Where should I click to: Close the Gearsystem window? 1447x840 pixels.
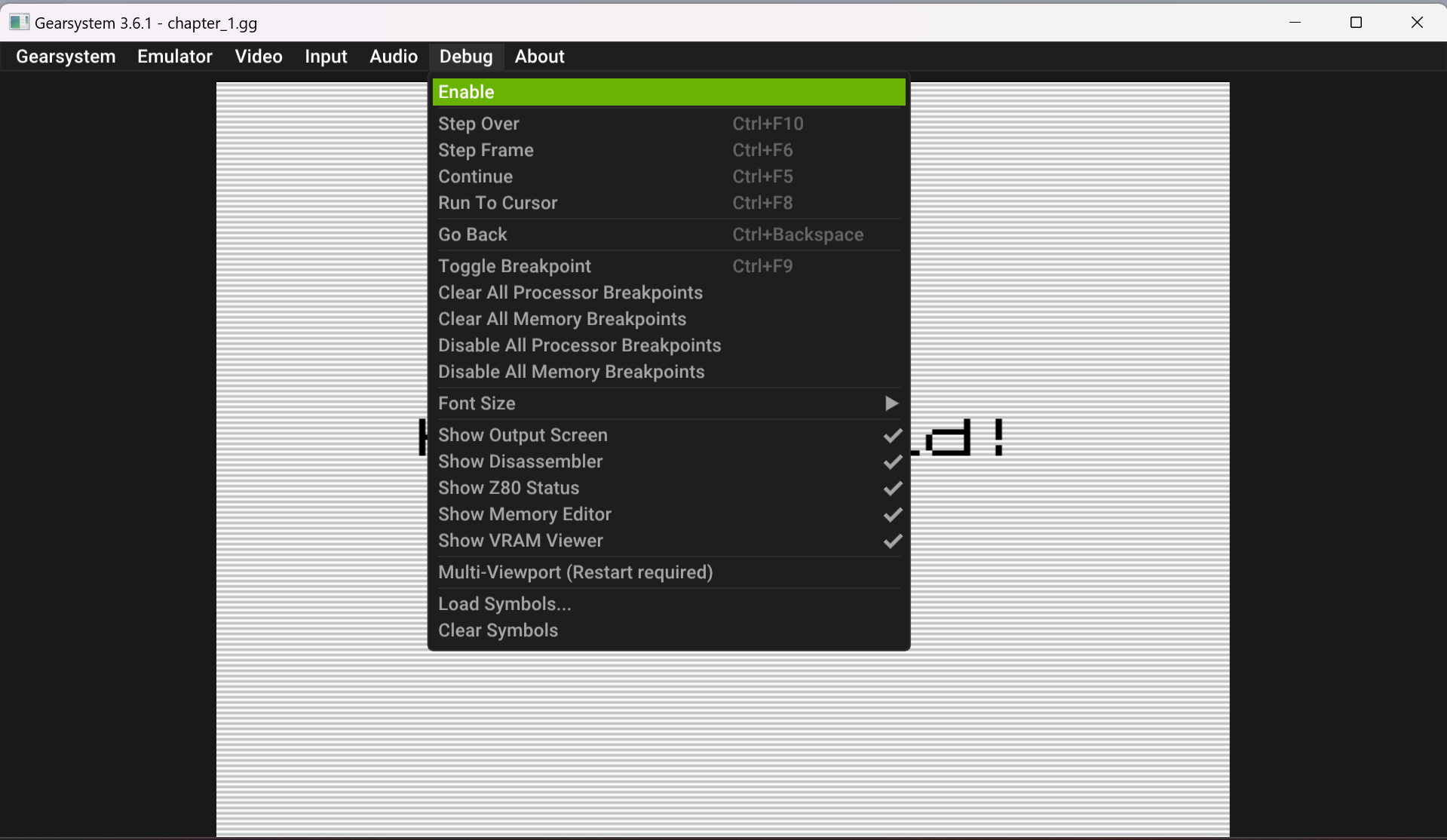1417,23
